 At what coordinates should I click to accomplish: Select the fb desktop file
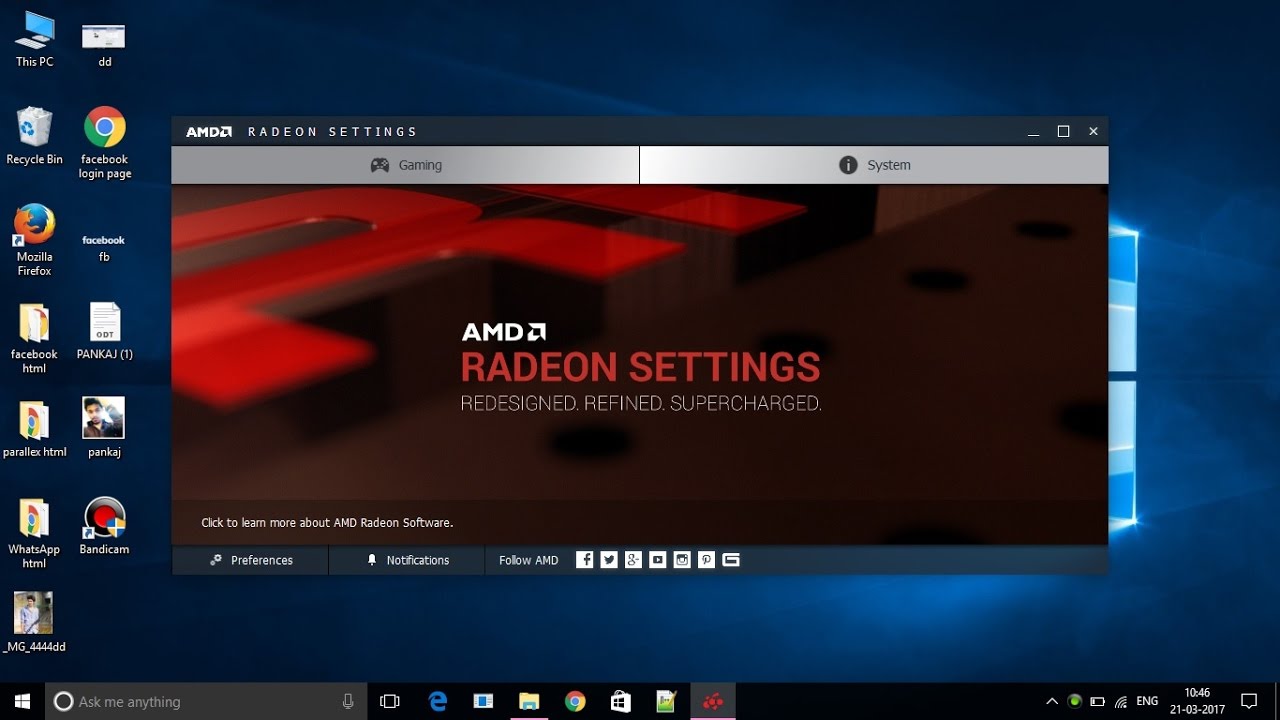[x=104, y=246]
